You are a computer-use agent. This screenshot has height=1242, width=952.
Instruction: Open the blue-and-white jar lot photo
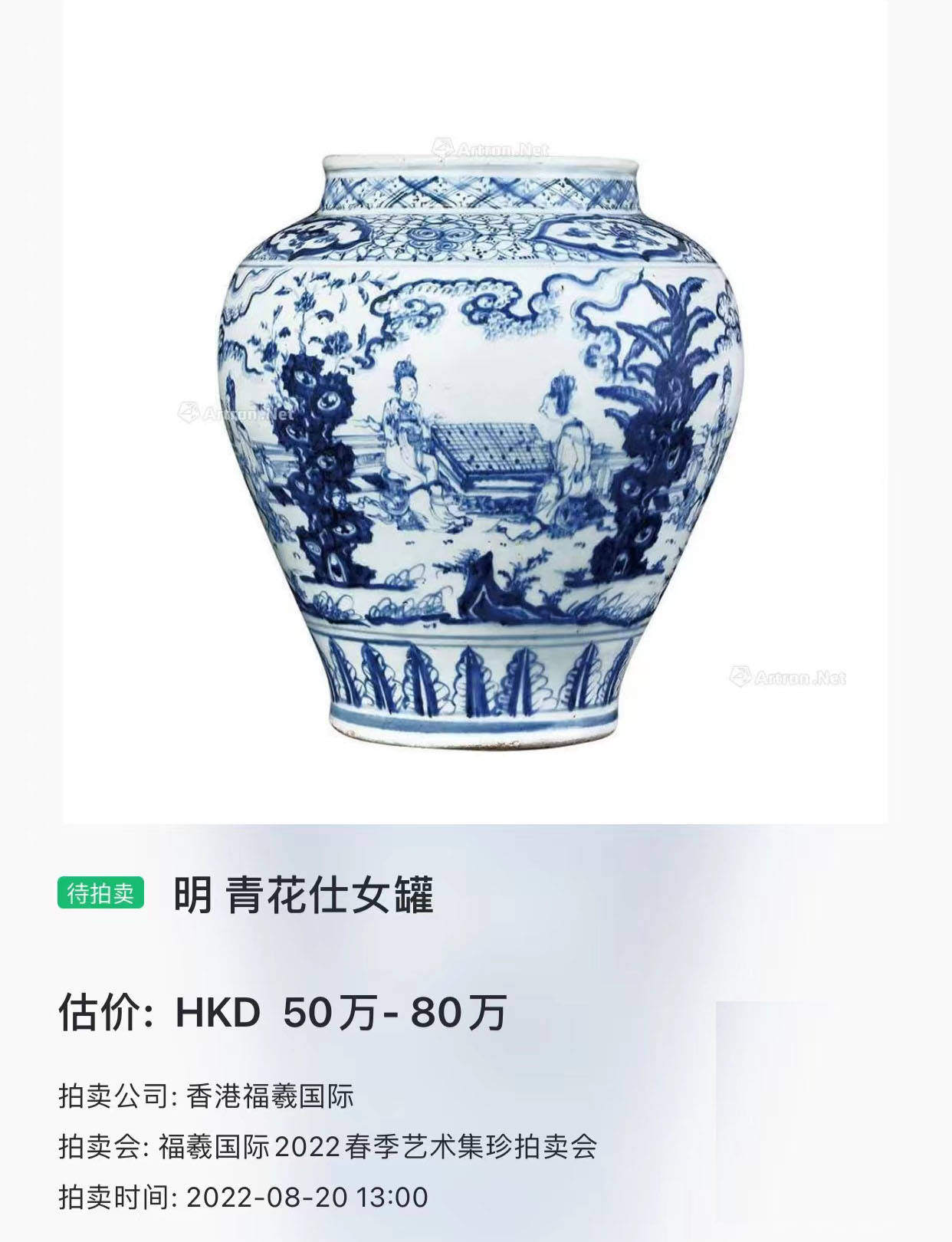tap(475, 412)
